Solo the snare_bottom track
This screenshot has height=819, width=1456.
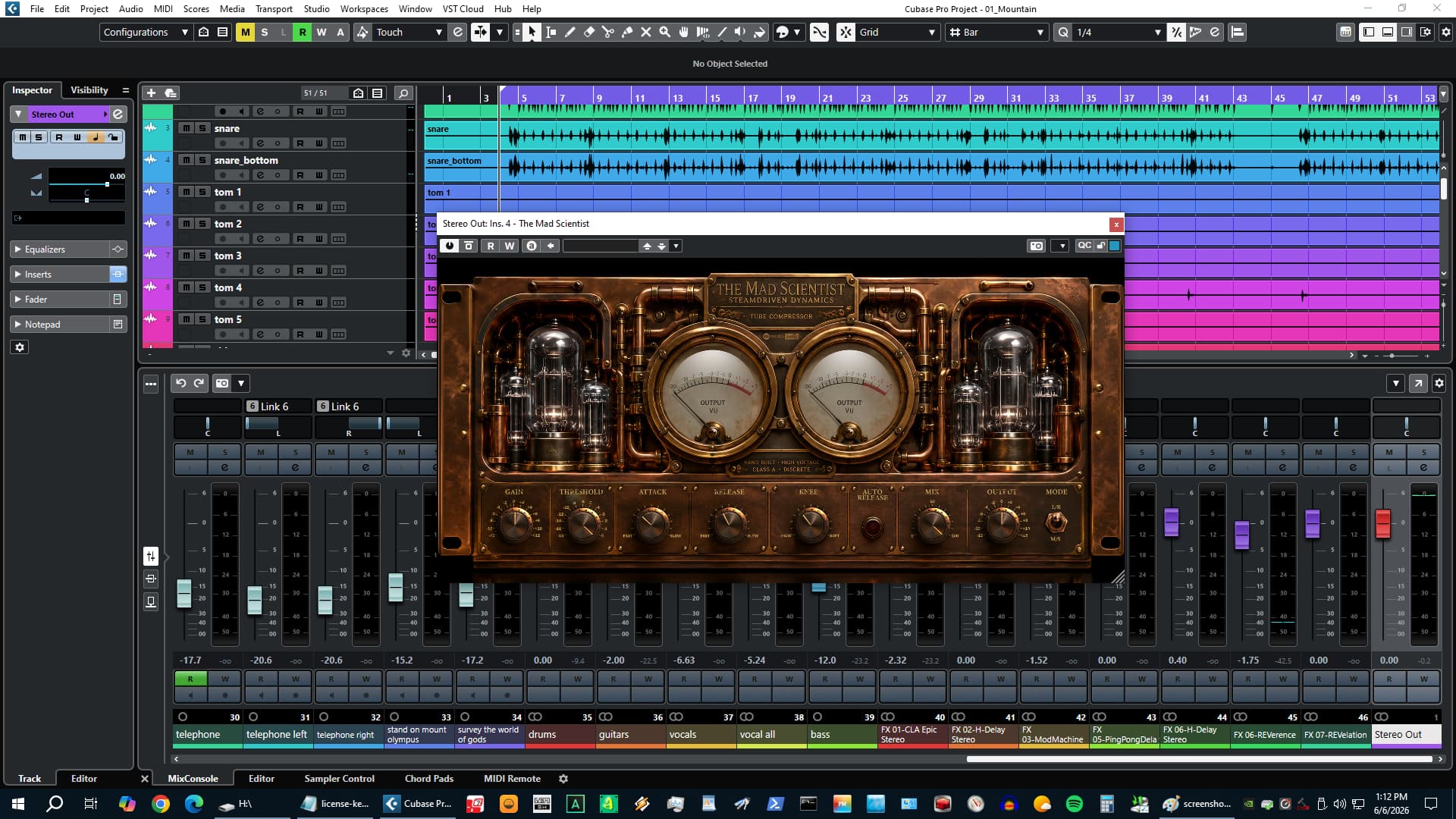coord(202,160)
